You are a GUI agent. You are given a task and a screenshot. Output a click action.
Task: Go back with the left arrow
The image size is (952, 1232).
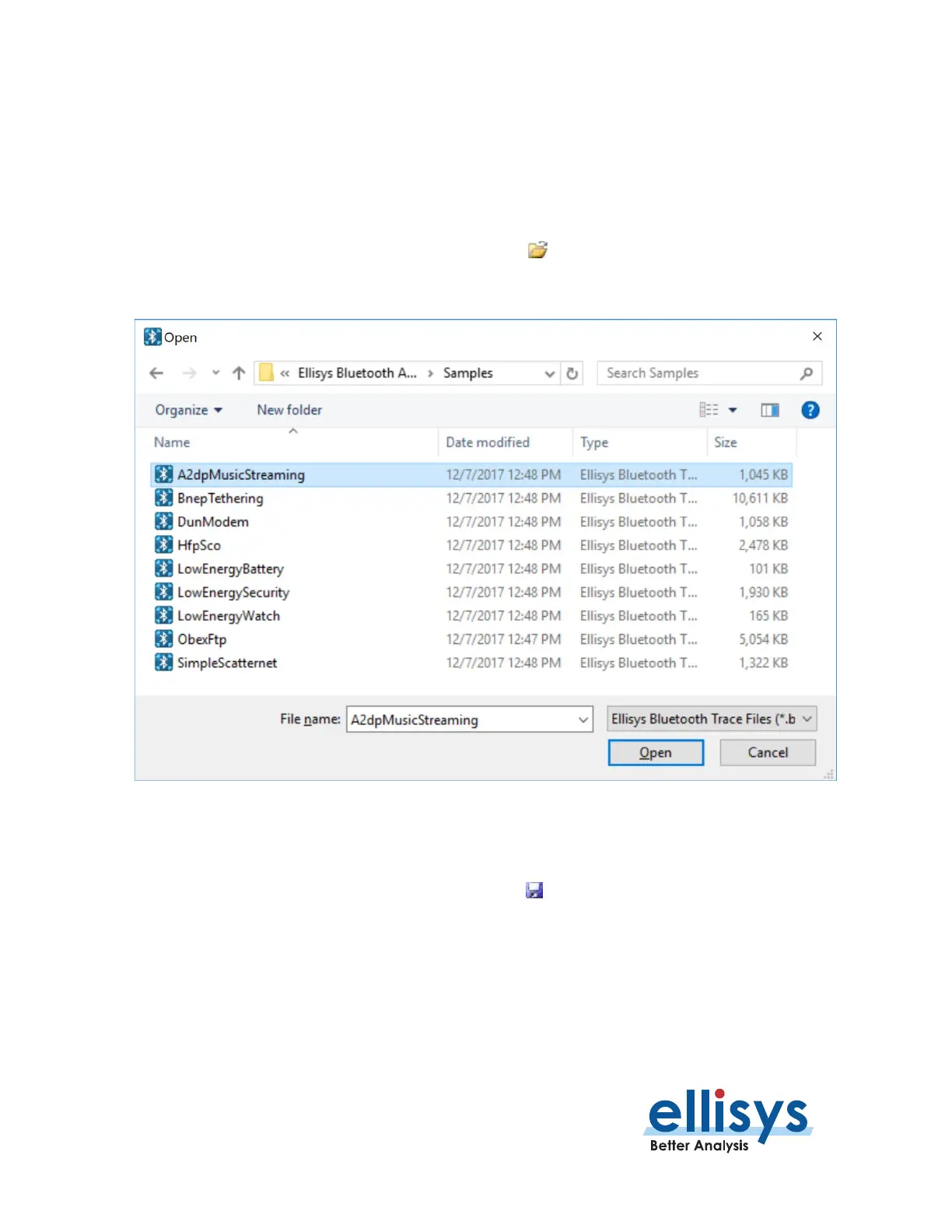tap(156, 373)
